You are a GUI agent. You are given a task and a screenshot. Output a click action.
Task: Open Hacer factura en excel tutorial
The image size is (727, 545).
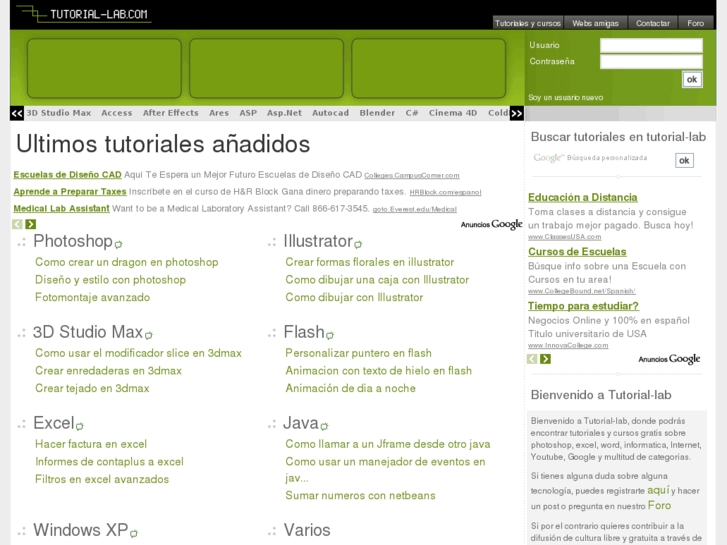coord(91,444)
